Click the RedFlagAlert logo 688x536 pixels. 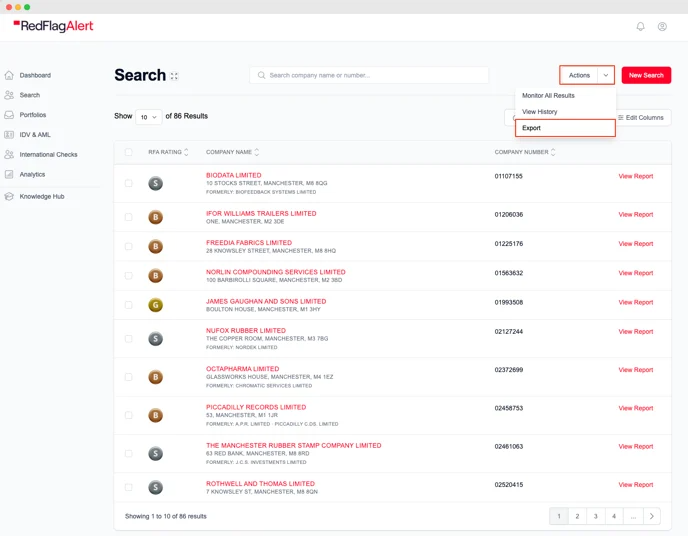53,26
